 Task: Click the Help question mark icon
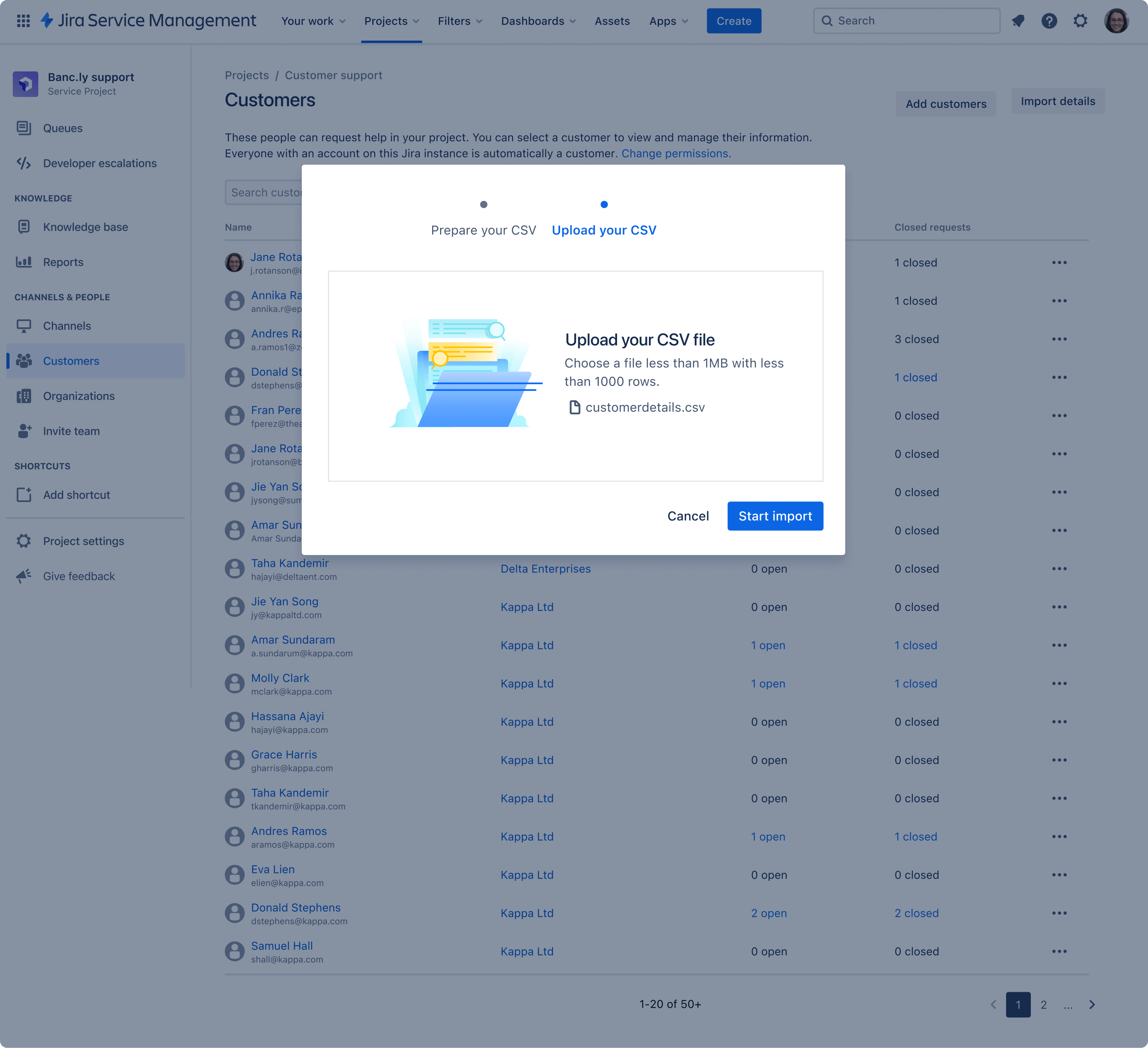(x=1049, y=20)
